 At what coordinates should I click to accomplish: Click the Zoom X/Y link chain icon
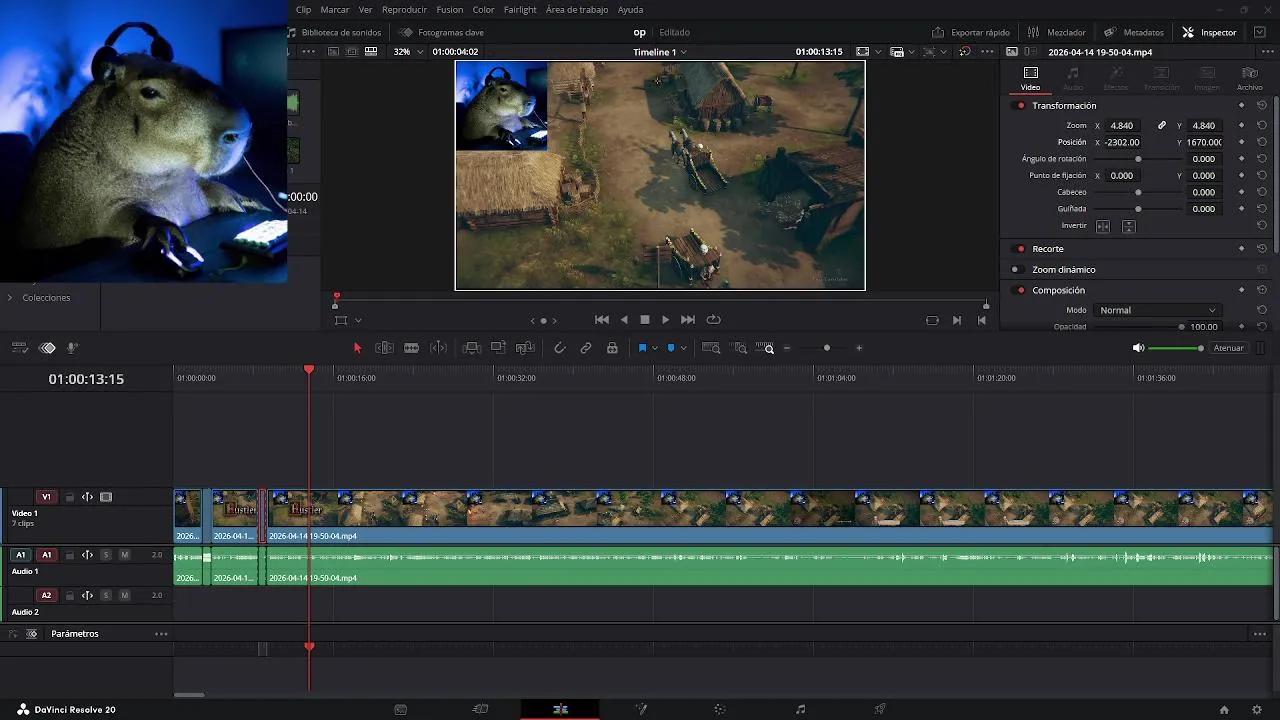click(1161, 126)
